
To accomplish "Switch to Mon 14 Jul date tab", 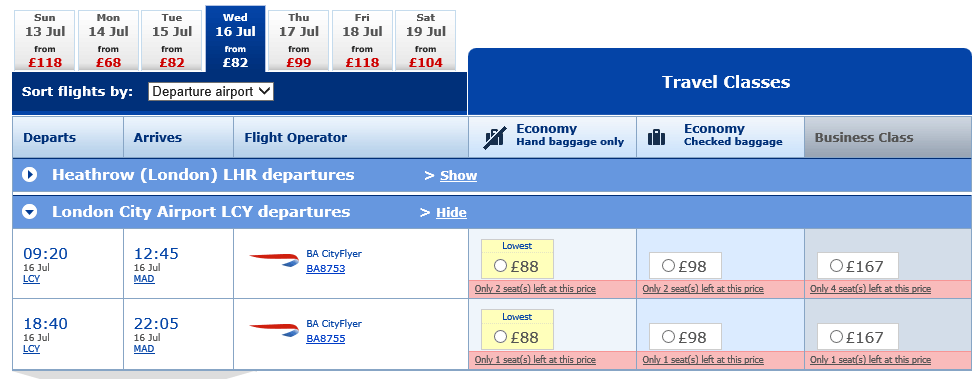I will coord(108,41).
